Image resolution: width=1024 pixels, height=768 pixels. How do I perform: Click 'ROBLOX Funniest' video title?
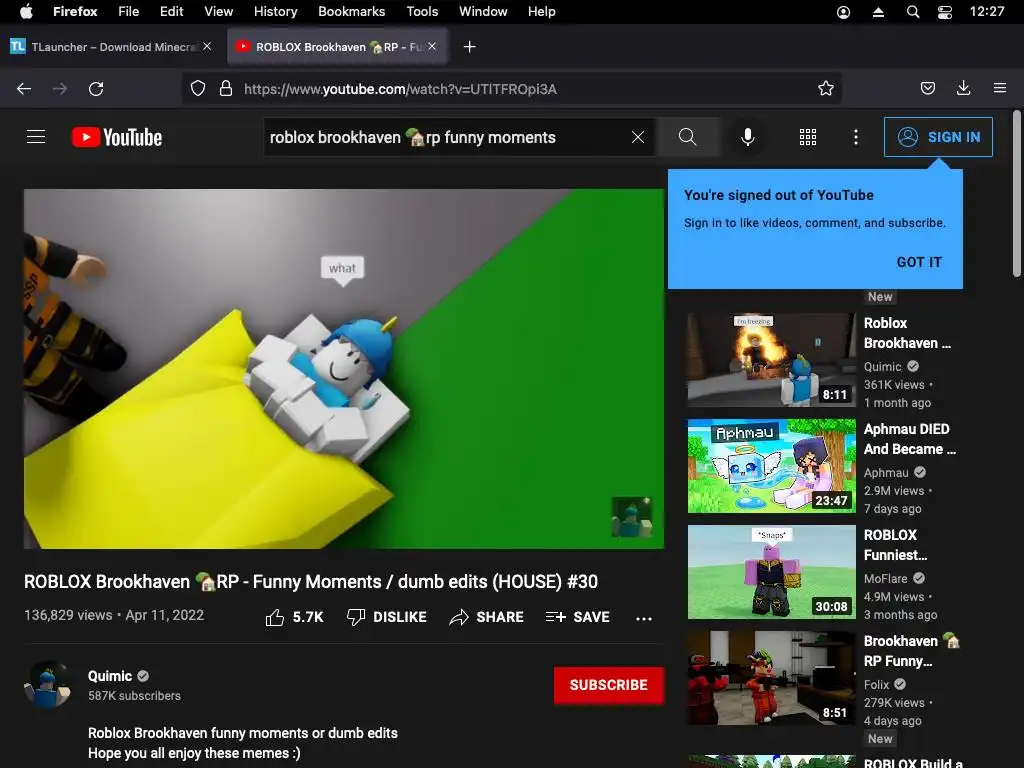(x=895, y=545)
